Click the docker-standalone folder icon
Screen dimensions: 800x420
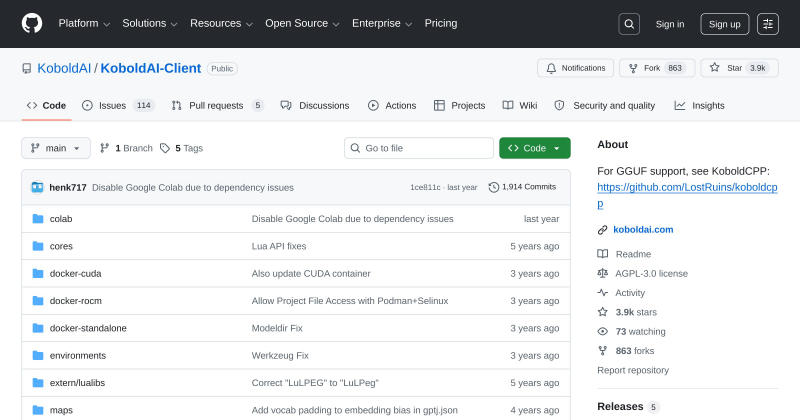pos(38,328)
